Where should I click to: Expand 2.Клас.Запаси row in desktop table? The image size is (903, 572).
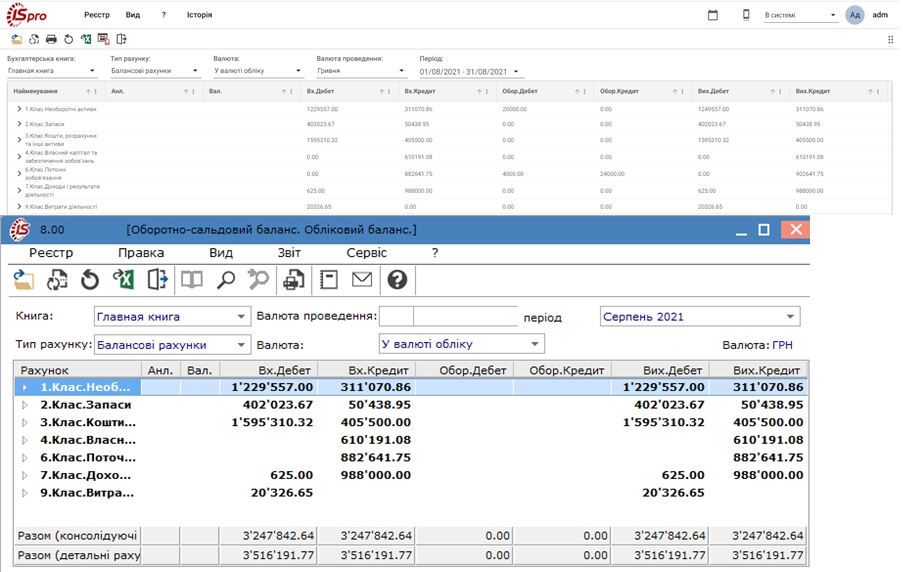[x=25, y=405]
